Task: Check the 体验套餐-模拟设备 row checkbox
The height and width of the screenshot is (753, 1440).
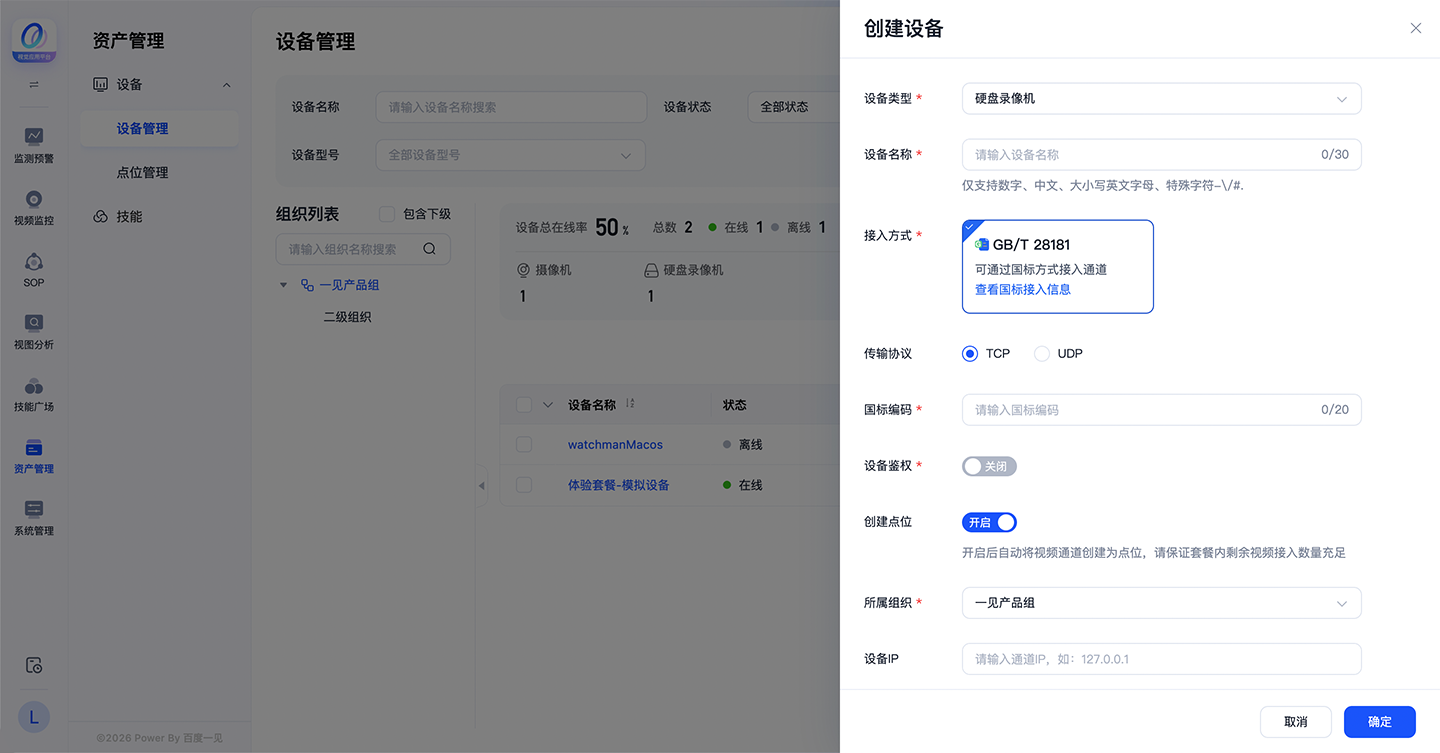Action: (x=524, y=485)
